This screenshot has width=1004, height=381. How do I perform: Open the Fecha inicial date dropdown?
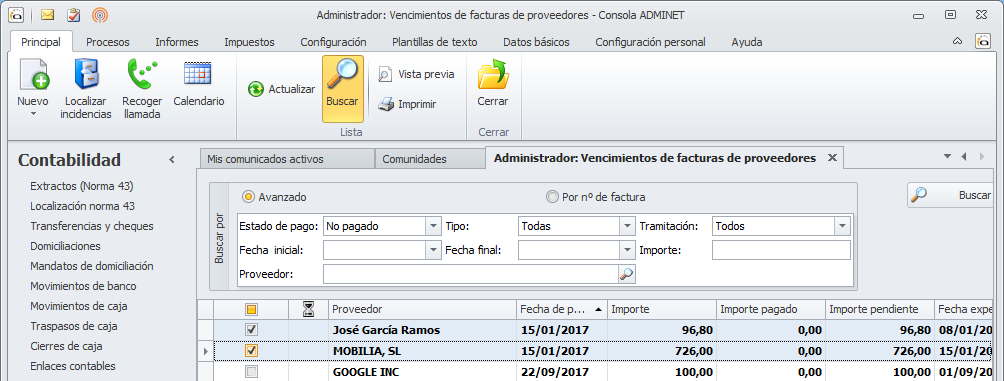point(434,250)
